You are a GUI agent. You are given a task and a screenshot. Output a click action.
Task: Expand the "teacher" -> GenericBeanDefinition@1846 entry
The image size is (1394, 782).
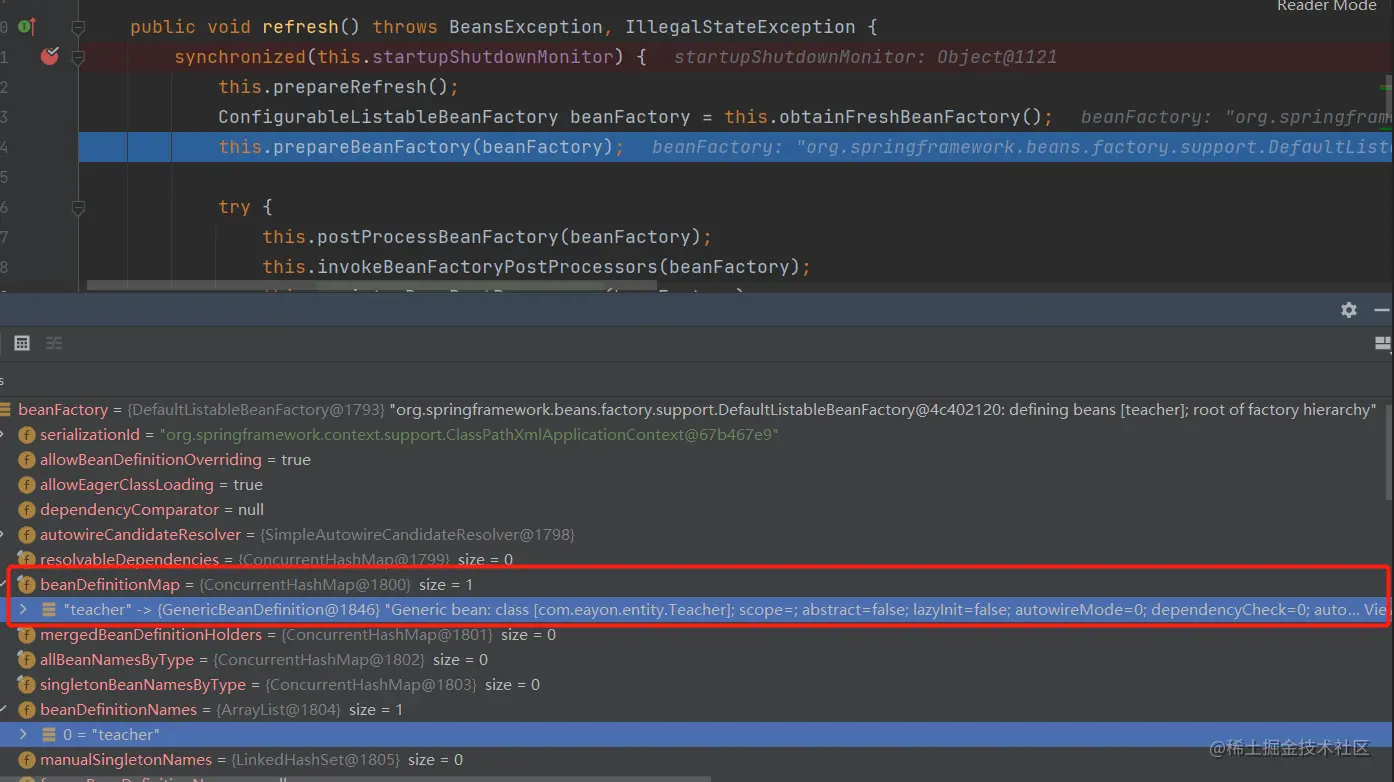(x=23, y=610)
